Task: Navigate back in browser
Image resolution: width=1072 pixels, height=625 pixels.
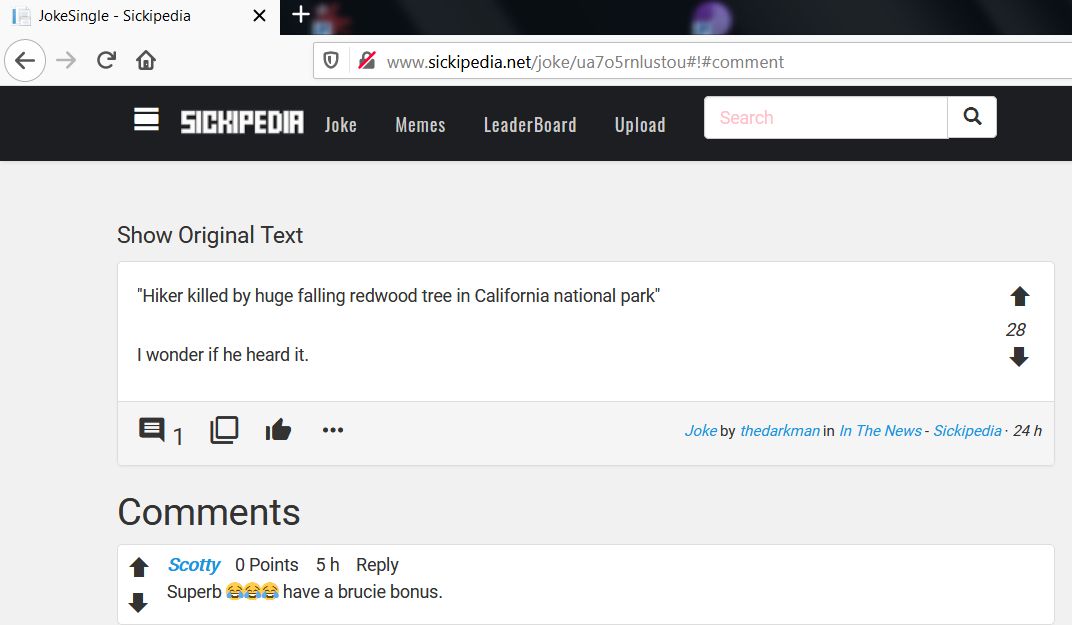Action: click(25, 61)
